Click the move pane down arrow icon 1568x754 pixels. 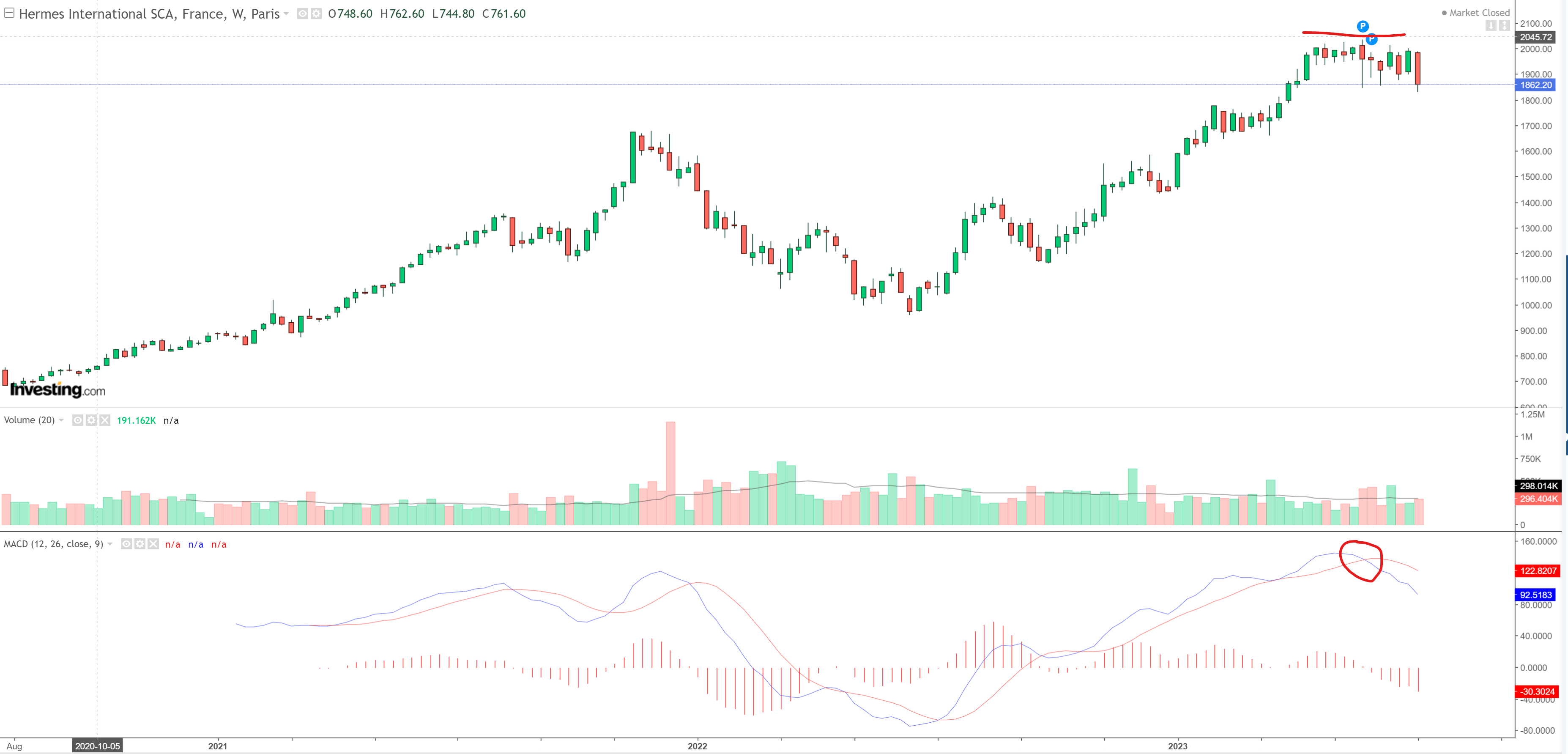(1491, 25)
